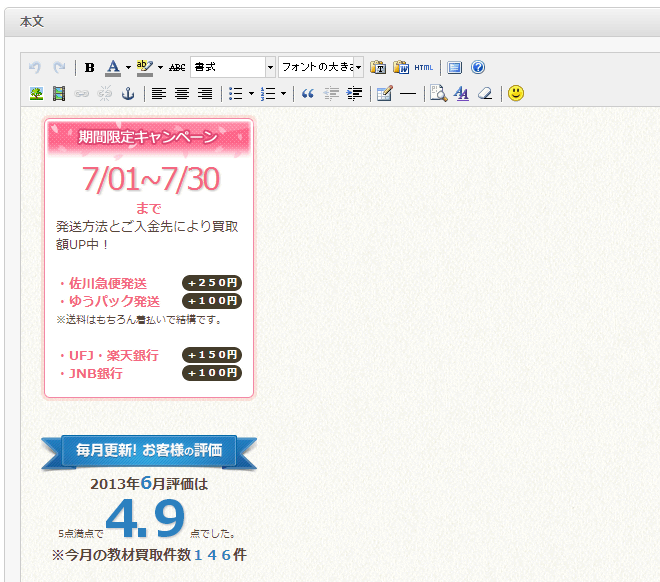Image resolution: width=660 pixels, height=582 pixels.
Task: Click the paste as plain text icon
Action: pyautogui.click(x=378, y=68)
